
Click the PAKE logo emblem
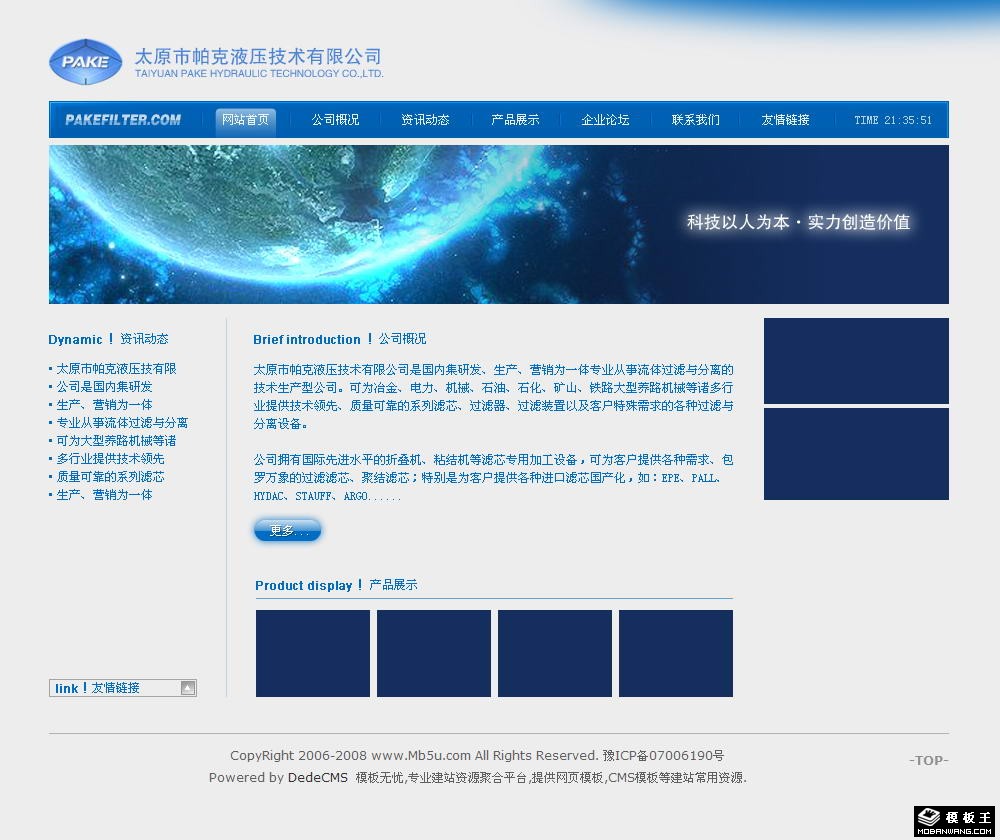(85, 62)
